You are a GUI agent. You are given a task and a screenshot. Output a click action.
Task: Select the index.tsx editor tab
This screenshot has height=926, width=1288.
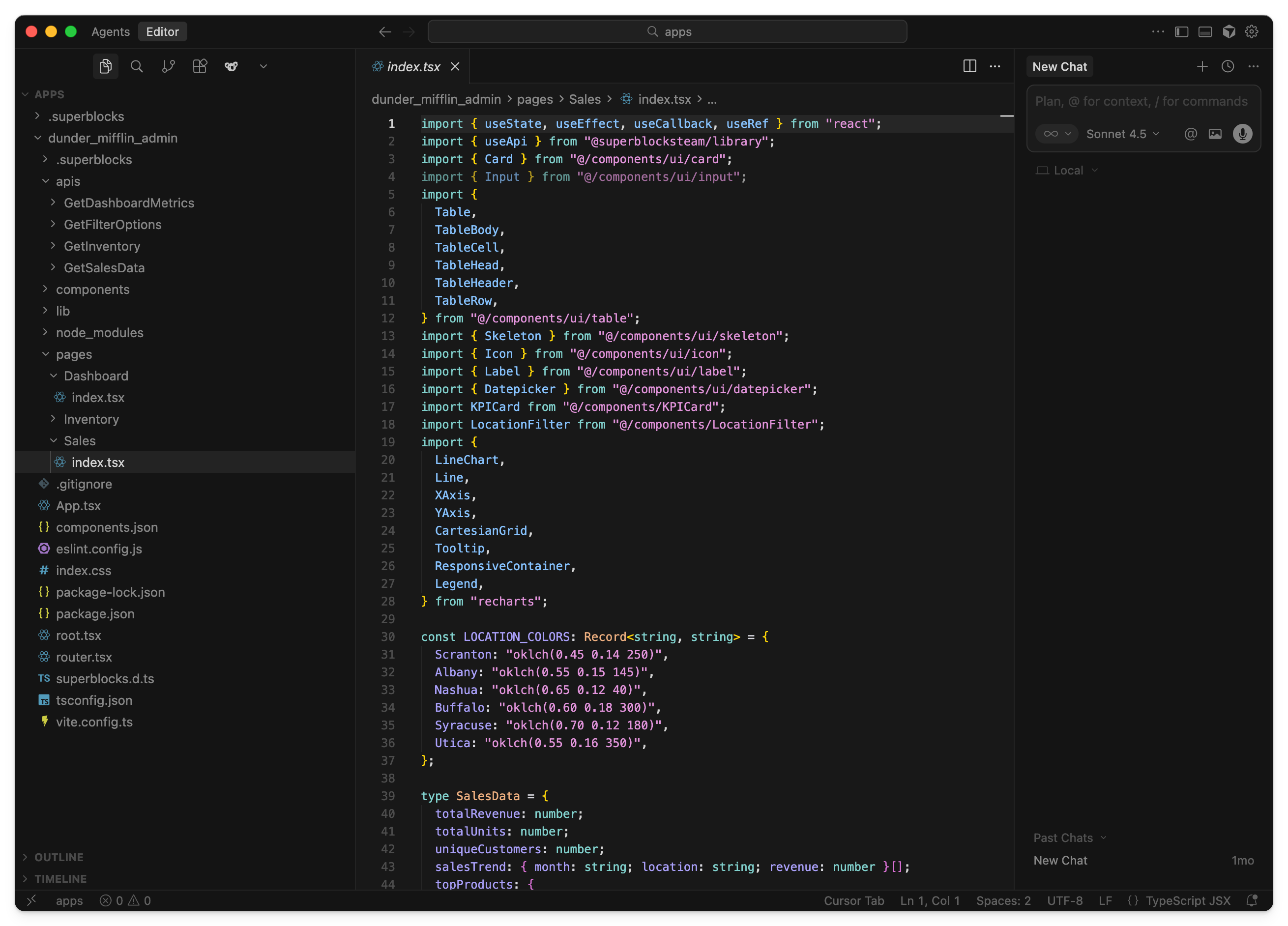(x=413, y=66)
